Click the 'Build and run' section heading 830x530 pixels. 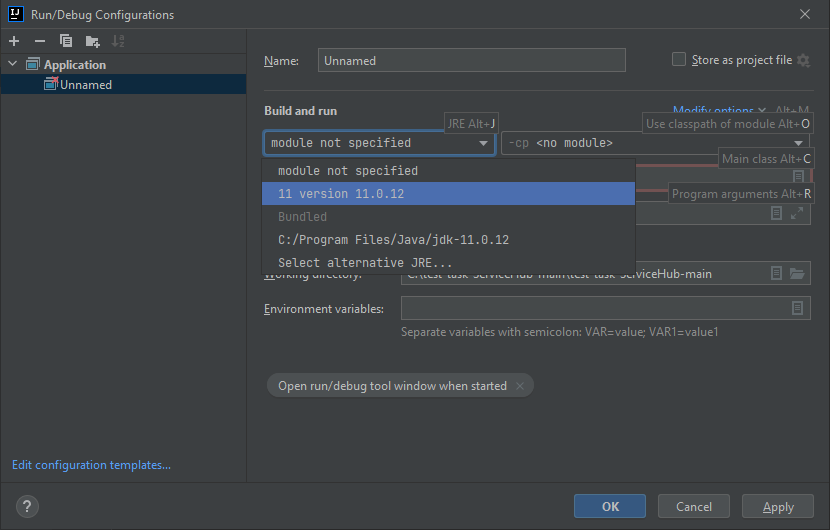point(300,111)
